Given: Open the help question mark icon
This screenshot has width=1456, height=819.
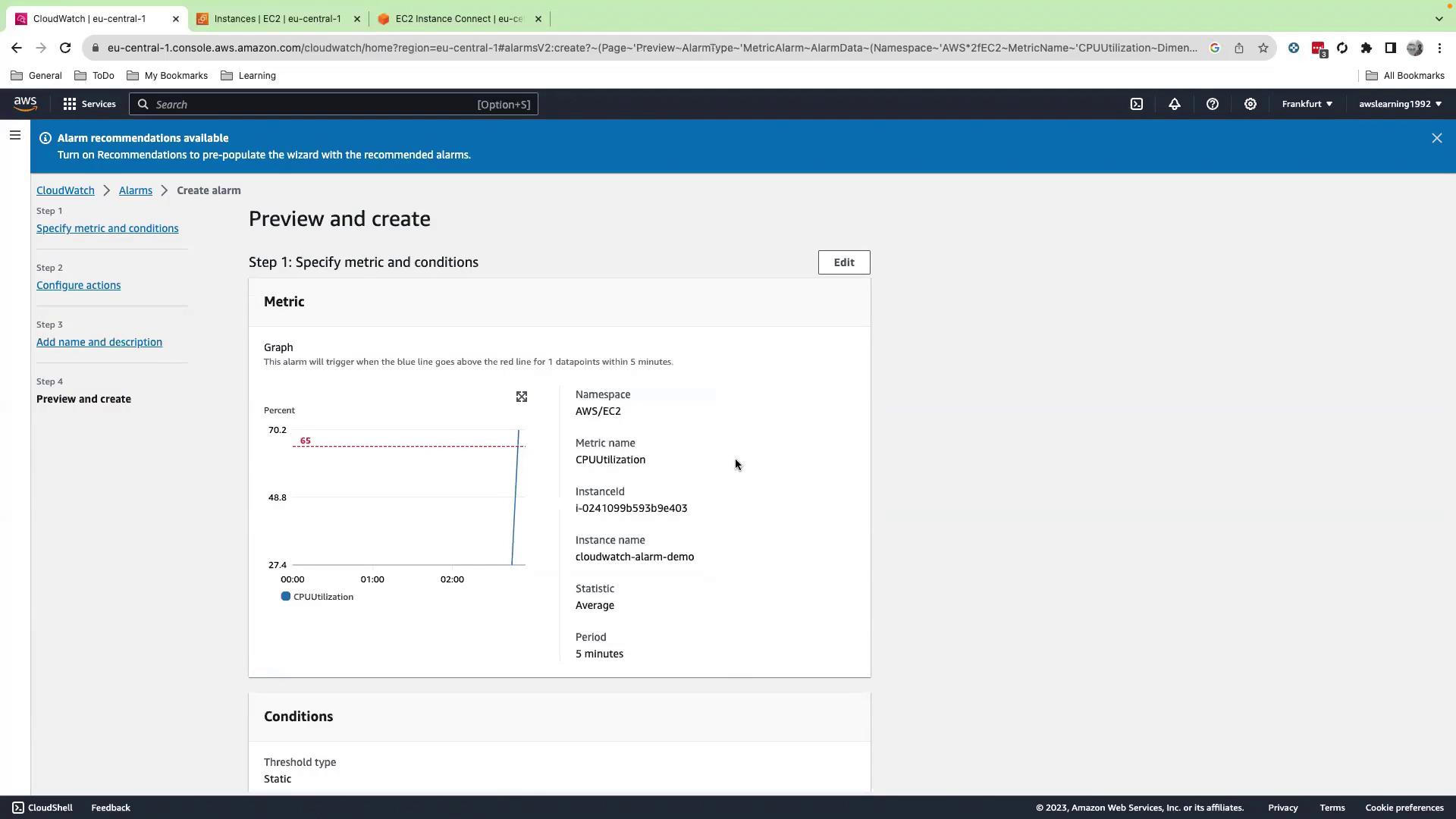Looking at the screenshot, I should pos(1212,104).
